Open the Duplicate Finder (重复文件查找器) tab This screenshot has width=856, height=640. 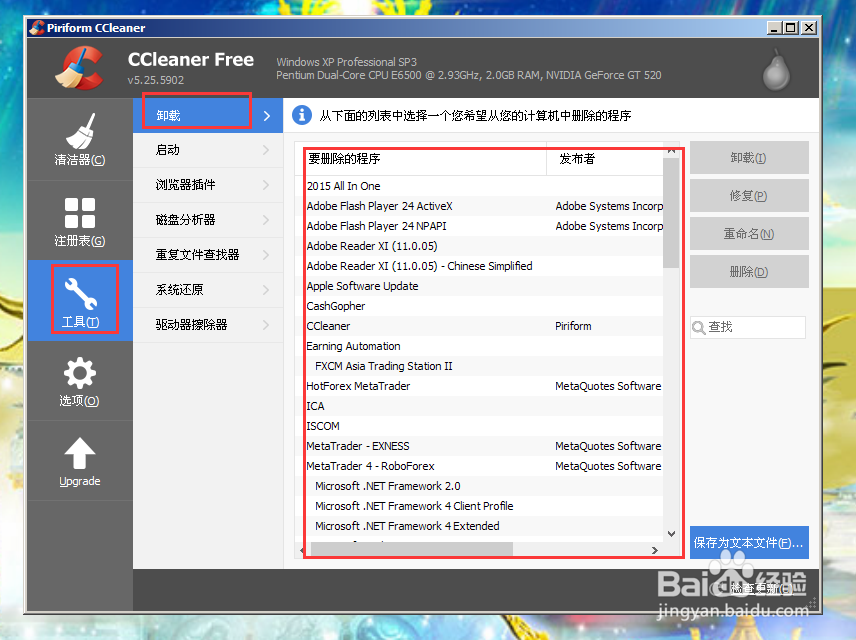(x=208, y=255)
